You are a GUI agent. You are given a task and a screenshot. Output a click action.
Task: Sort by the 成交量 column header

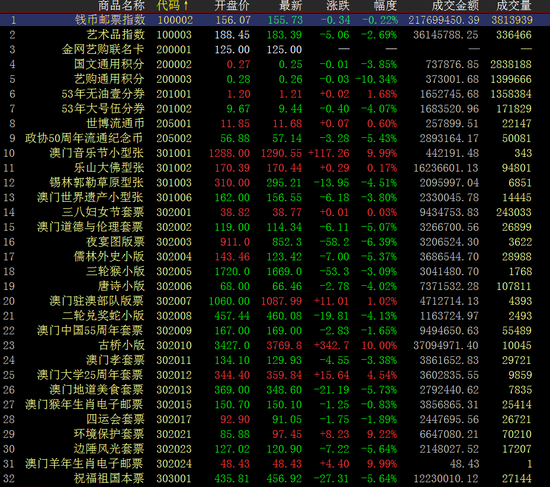514,6
